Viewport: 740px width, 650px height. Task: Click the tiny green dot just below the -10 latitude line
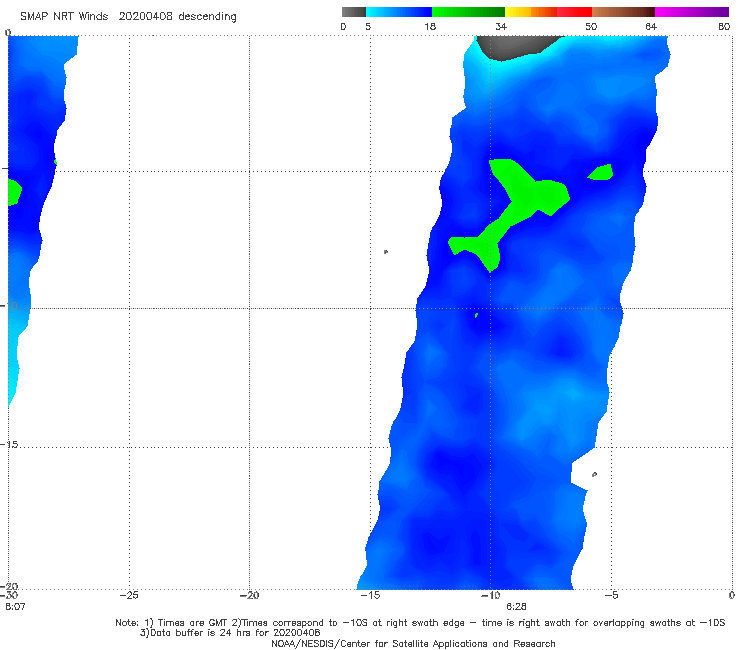point(476,315)
